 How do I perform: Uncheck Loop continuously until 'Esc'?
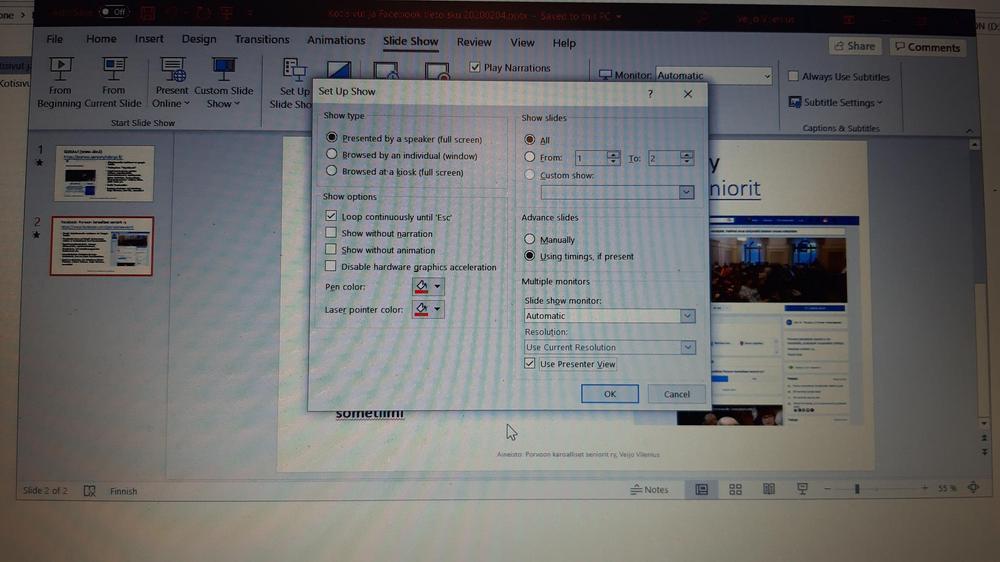pyautogui.click(x=332, y=216)
